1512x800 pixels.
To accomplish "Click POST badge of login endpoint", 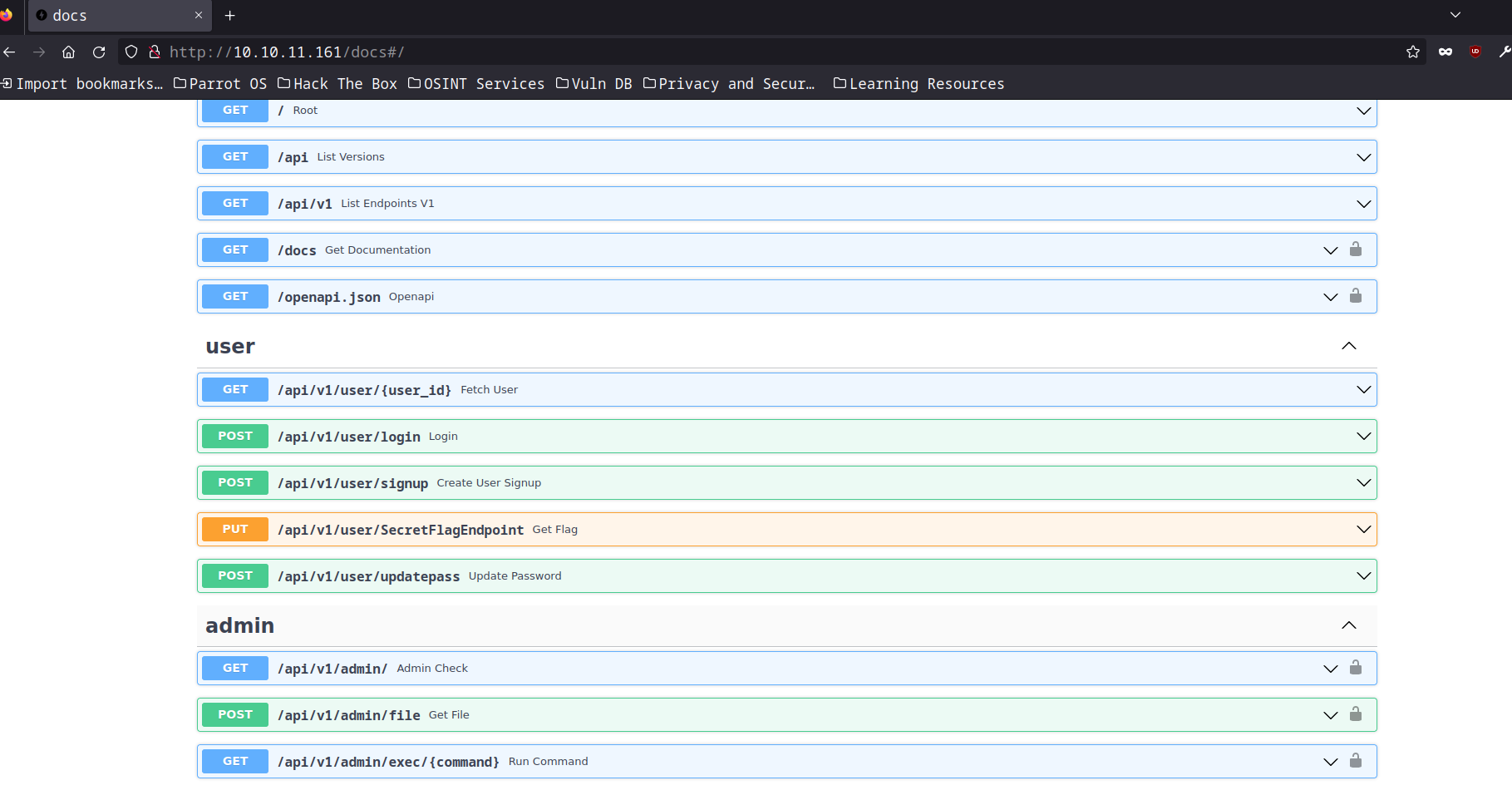I will click(235, 436).
